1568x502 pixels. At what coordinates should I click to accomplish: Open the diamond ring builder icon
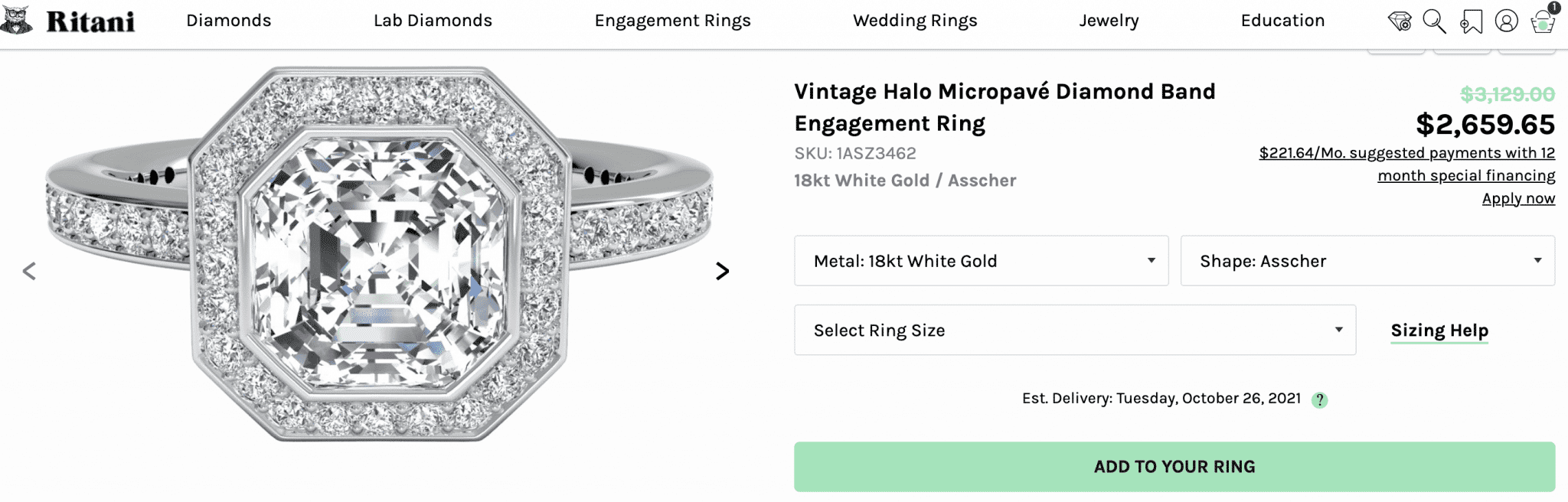(1401, 21)
